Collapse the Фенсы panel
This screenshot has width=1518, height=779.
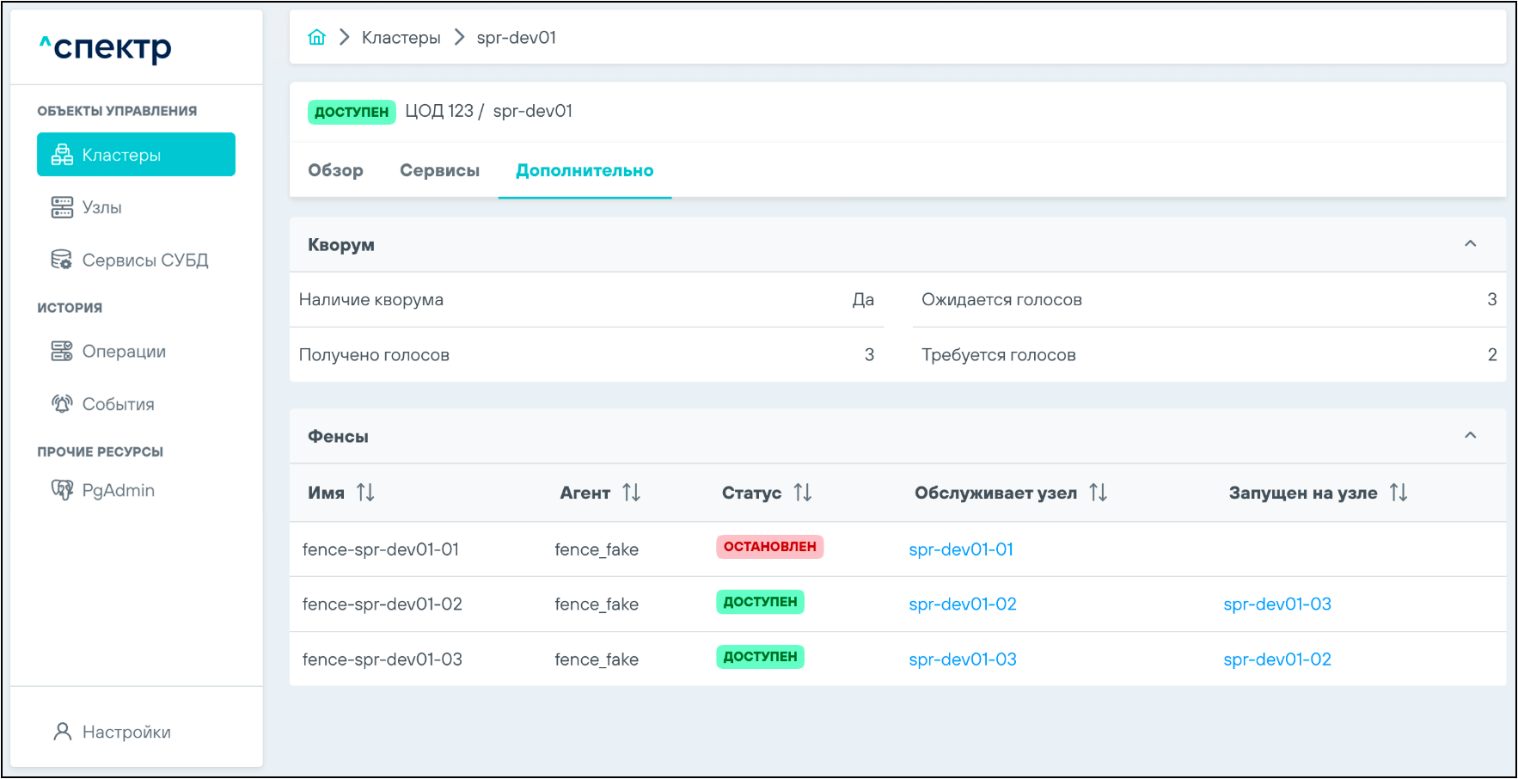(x=1470, y=435)
